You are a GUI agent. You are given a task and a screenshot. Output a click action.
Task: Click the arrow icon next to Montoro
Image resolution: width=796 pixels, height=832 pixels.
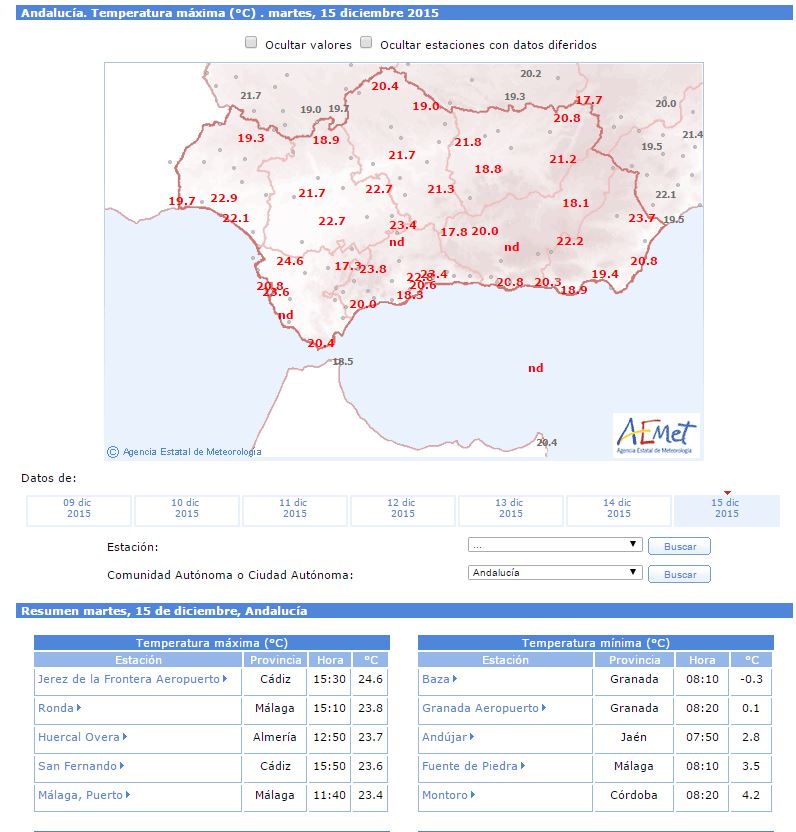point(473,795)
